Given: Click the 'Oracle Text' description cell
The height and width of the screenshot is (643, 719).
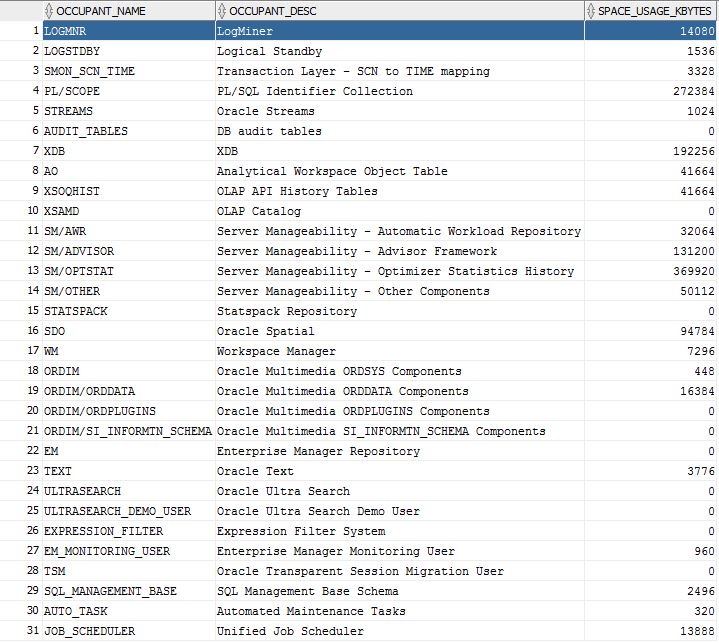Looking at the screenshot, I should pos(400,471).
